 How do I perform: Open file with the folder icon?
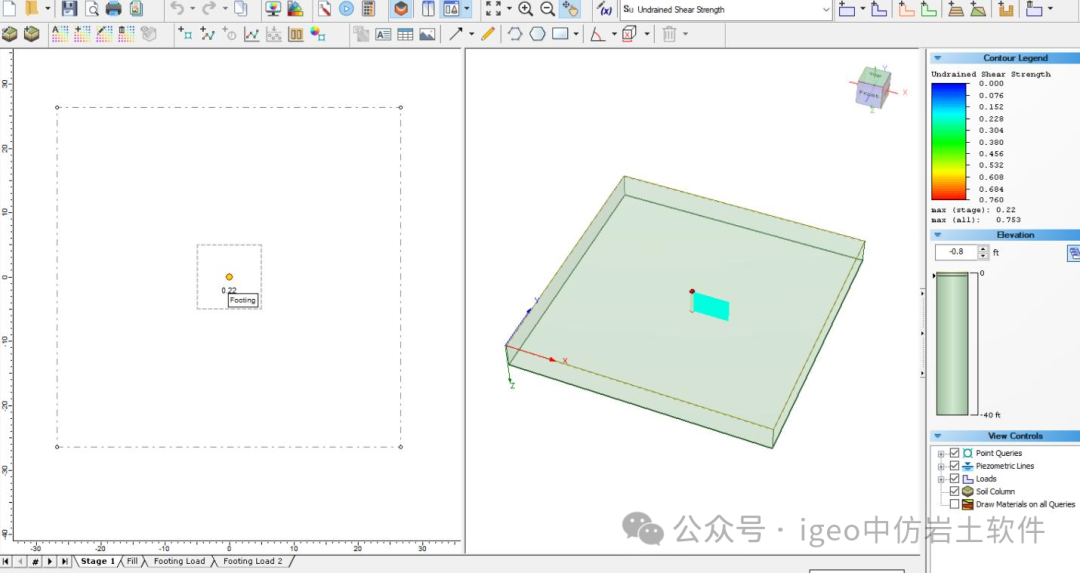click(31, 8)
